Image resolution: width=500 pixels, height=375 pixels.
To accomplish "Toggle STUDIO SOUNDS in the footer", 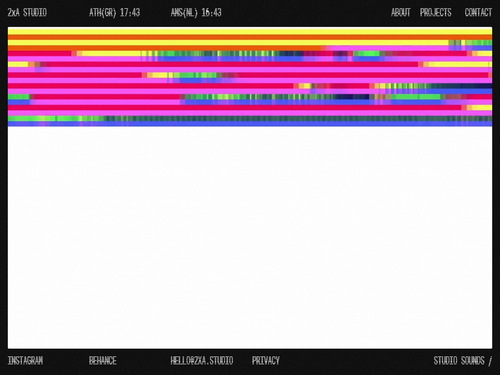I will pyautogui.click(x=463, y=361).
